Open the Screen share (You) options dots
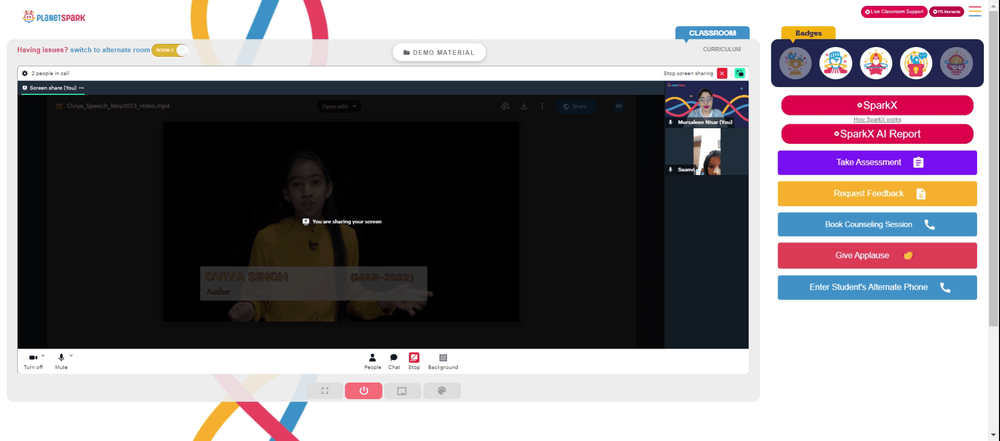 pos(82,88)
